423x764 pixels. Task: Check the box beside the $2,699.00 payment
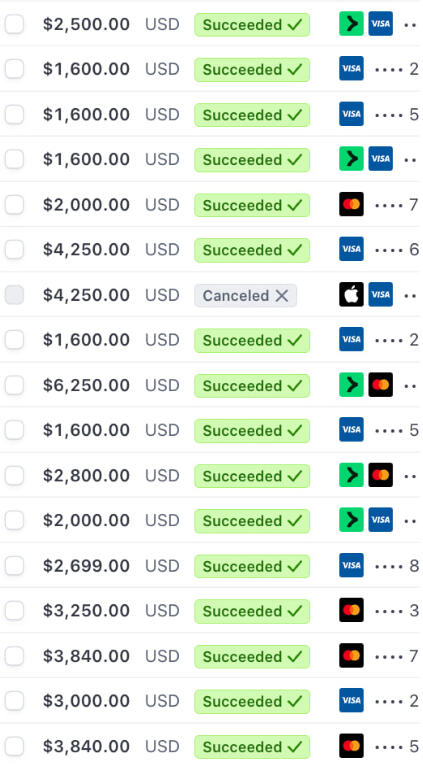[x=14, y=565]
